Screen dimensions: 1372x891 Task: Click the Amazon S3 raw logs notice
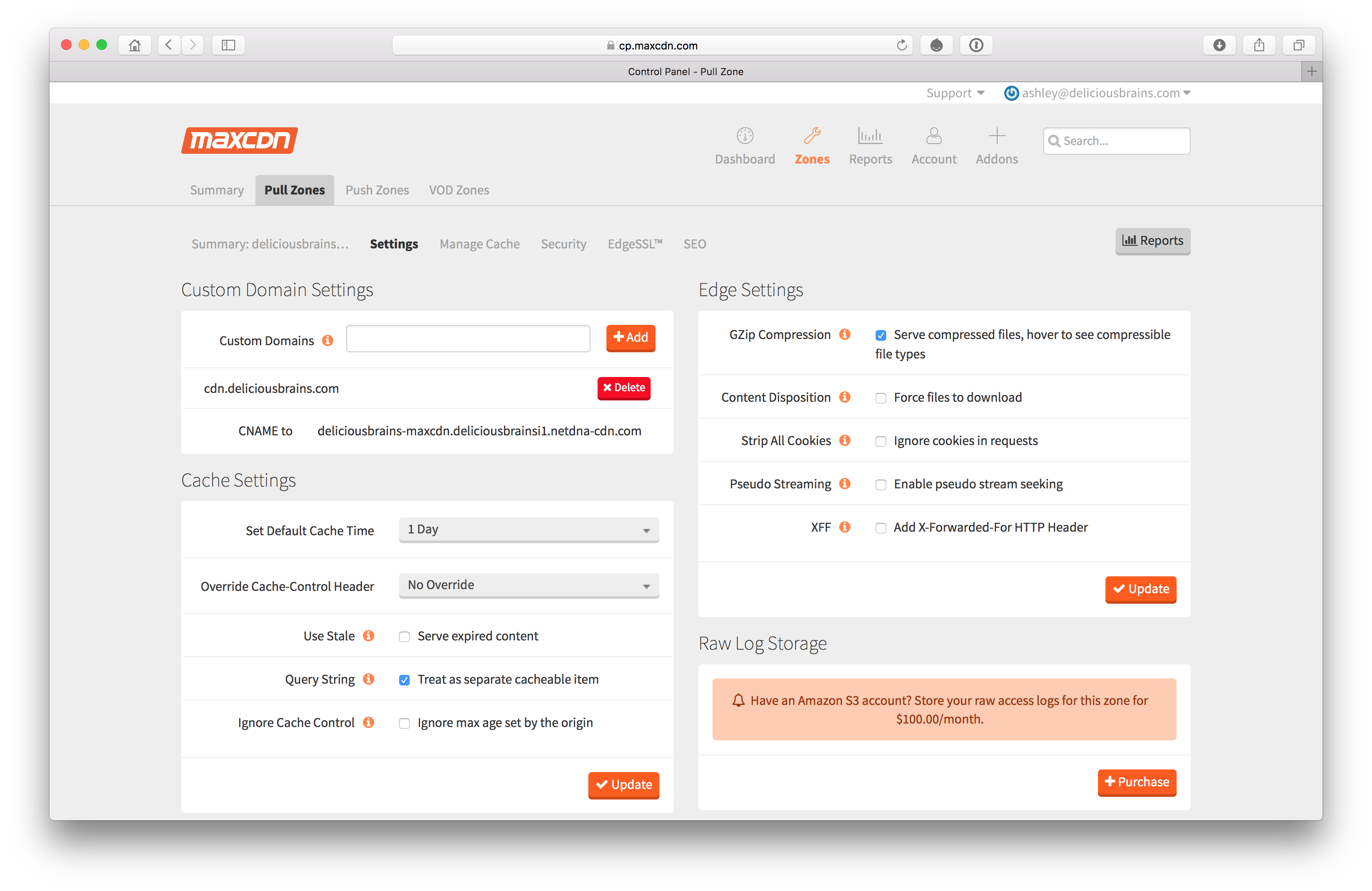[x=944, y=709]
